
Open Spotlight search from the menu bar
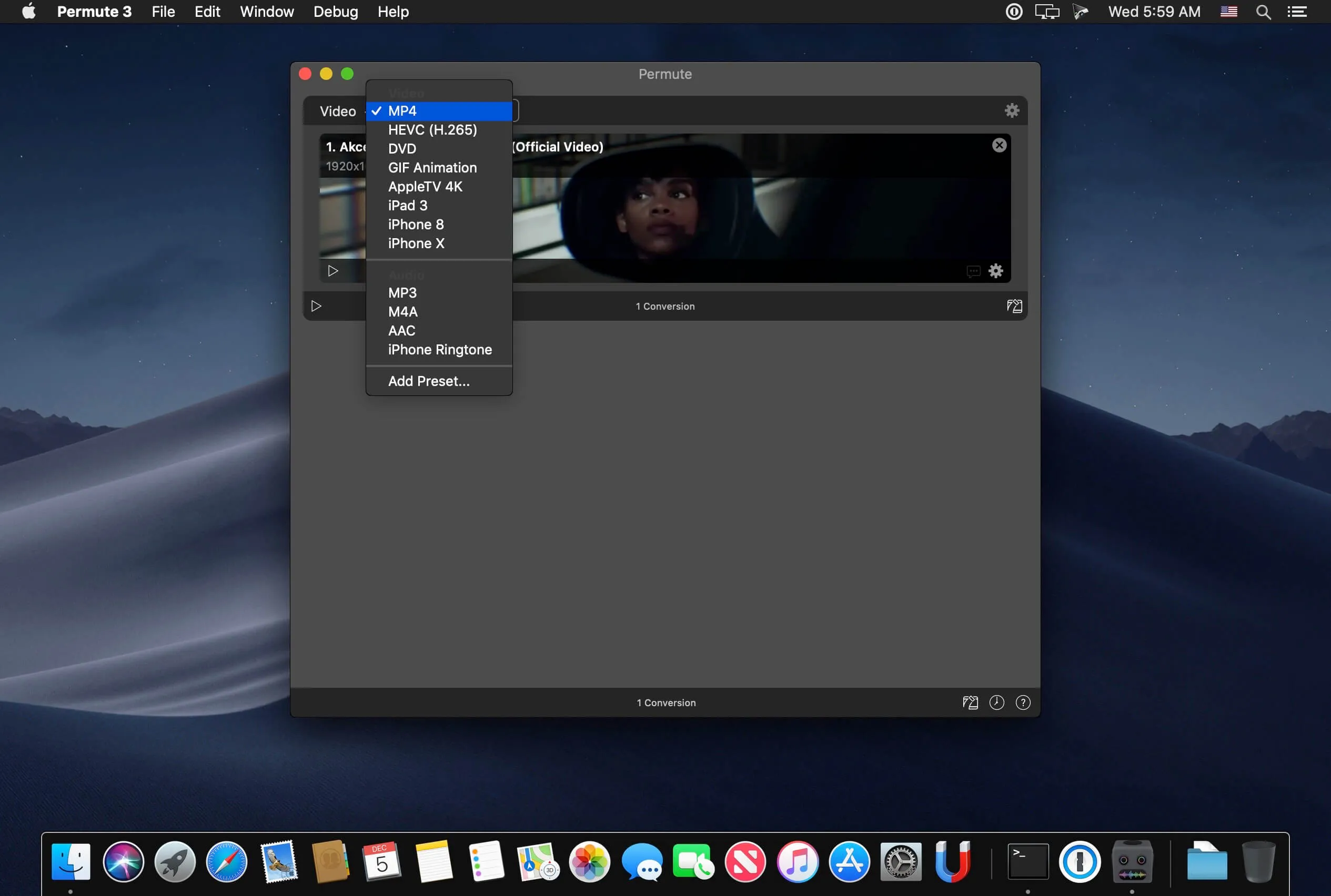pos(1263,12)
